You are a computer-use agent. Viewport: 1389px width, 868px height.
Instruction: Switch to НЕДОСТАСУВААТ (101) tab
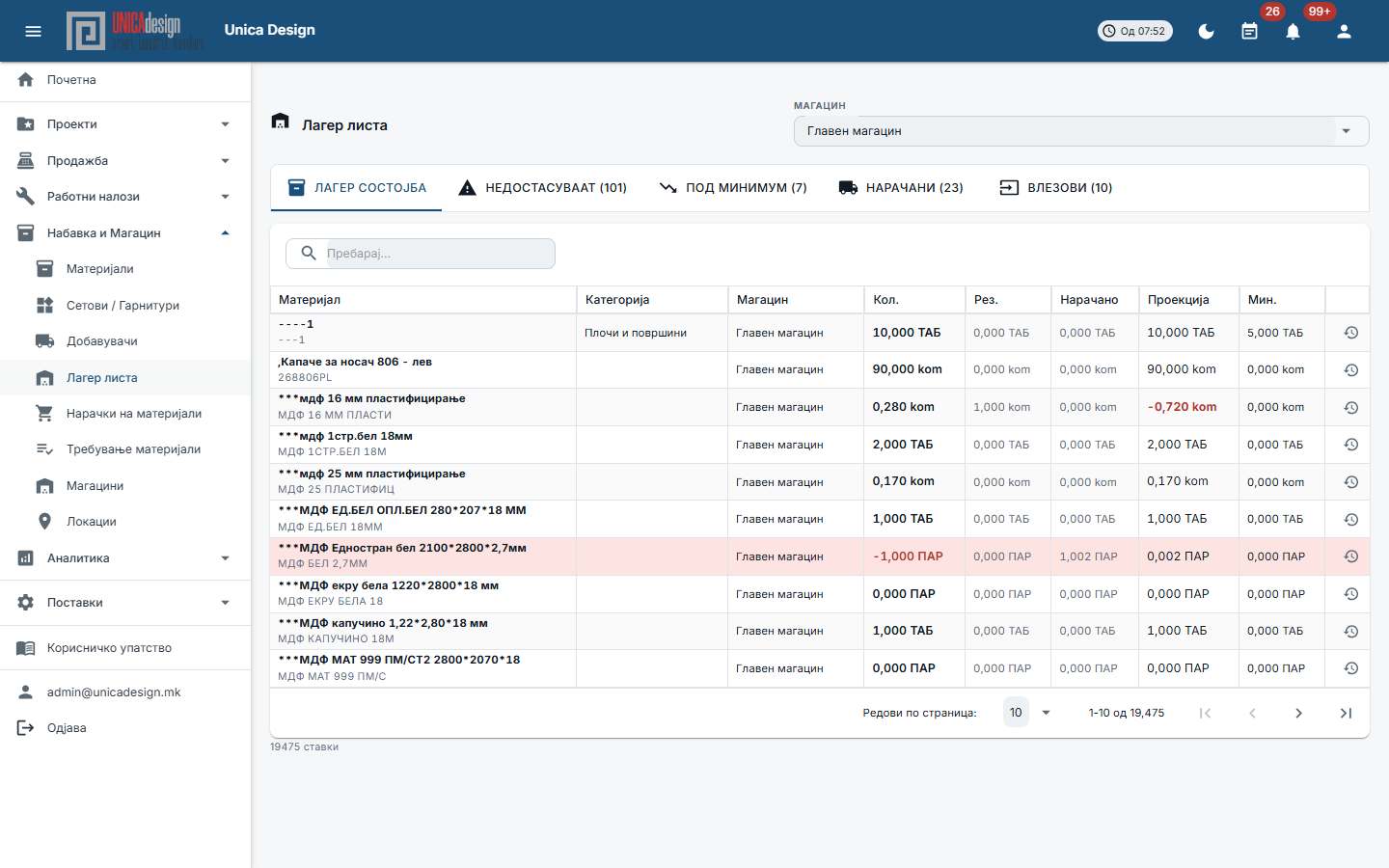(x=542, y=188)
